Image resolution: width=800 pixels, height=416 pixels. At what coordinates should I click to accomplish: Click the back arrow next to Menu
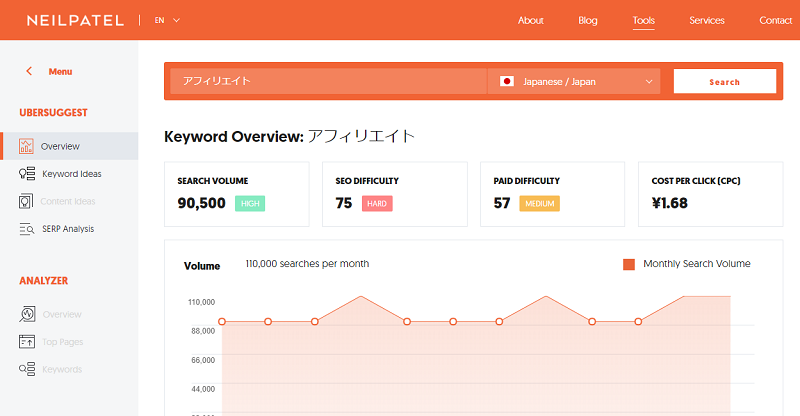click(x=29, y=71)
